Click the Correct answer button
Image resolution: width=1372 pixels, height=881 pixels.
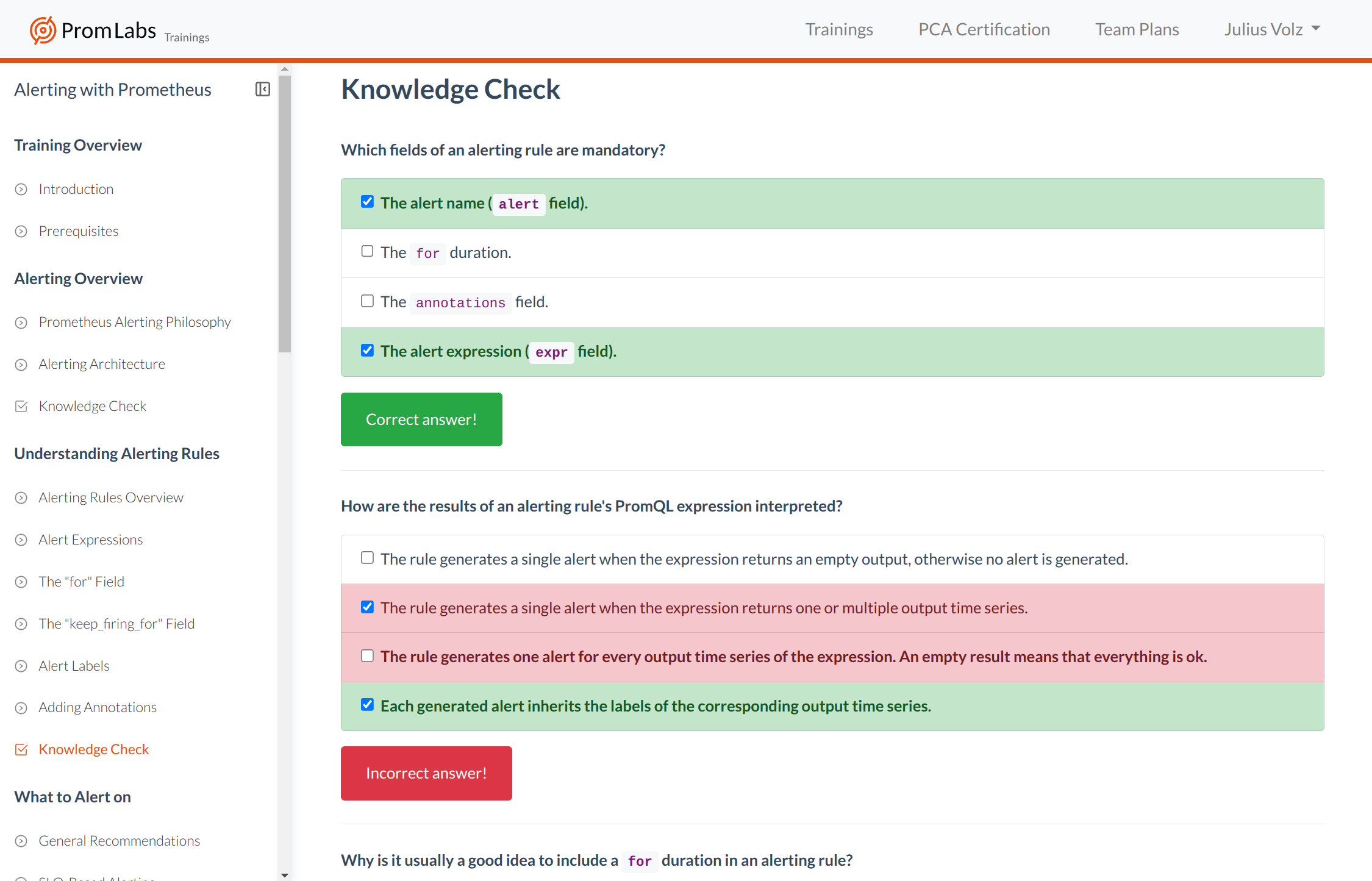coord(421,419)
